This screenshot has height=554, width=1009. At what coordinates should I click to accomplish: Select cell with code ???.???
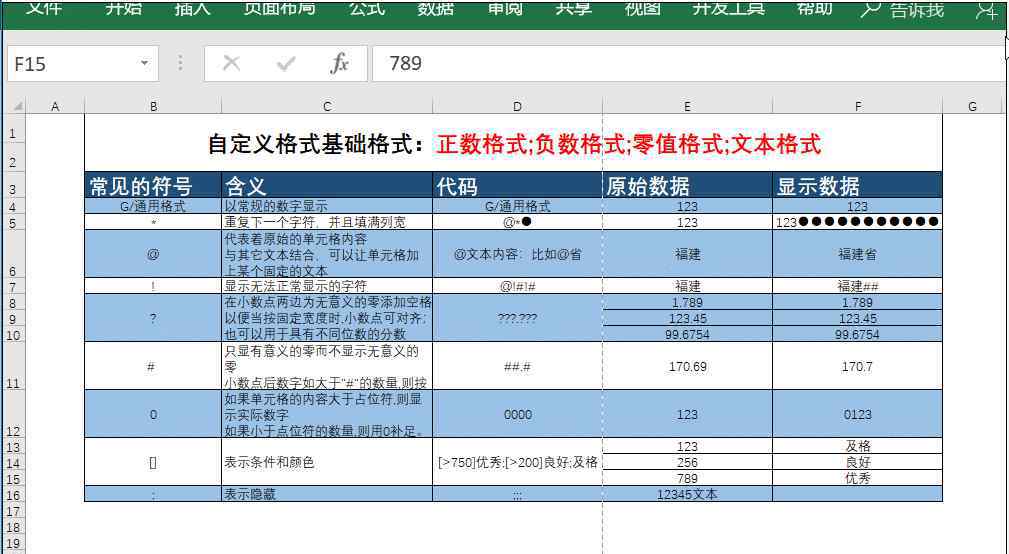pos(517,318)
